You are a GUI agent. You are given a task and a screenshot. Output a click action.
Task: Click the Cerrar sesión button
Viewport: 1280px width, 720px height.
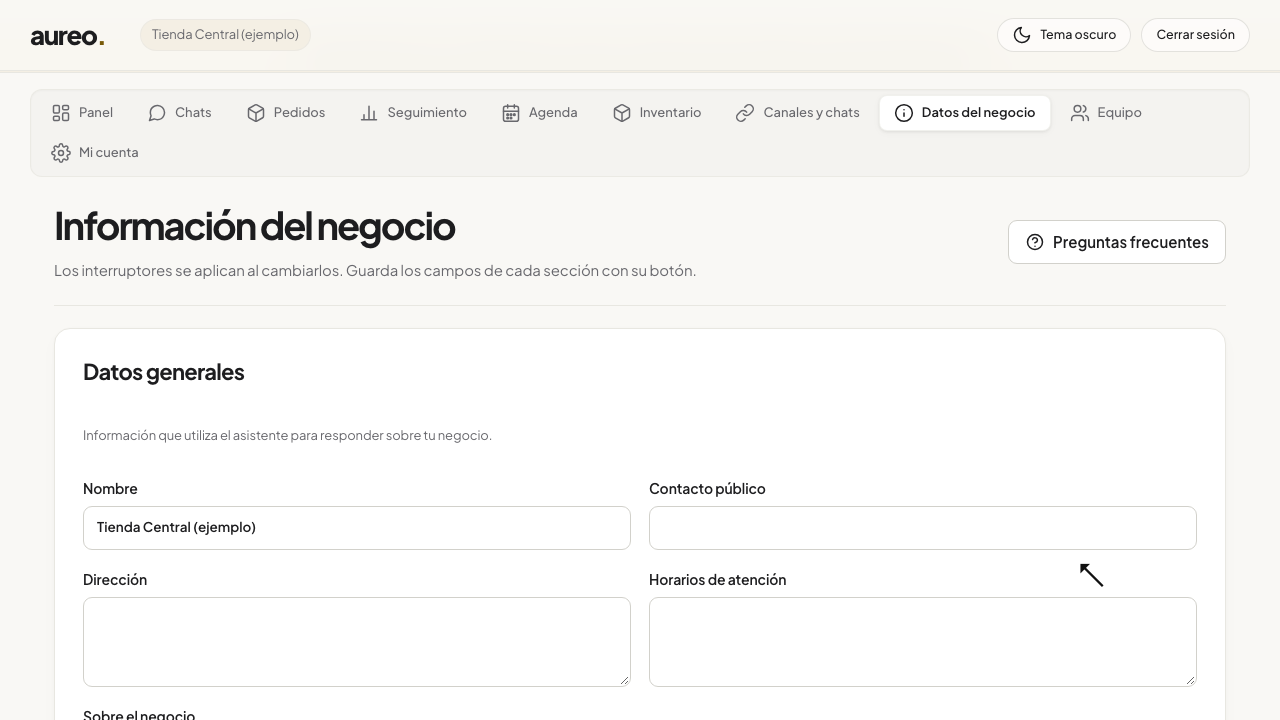[x=1195, y=35]
